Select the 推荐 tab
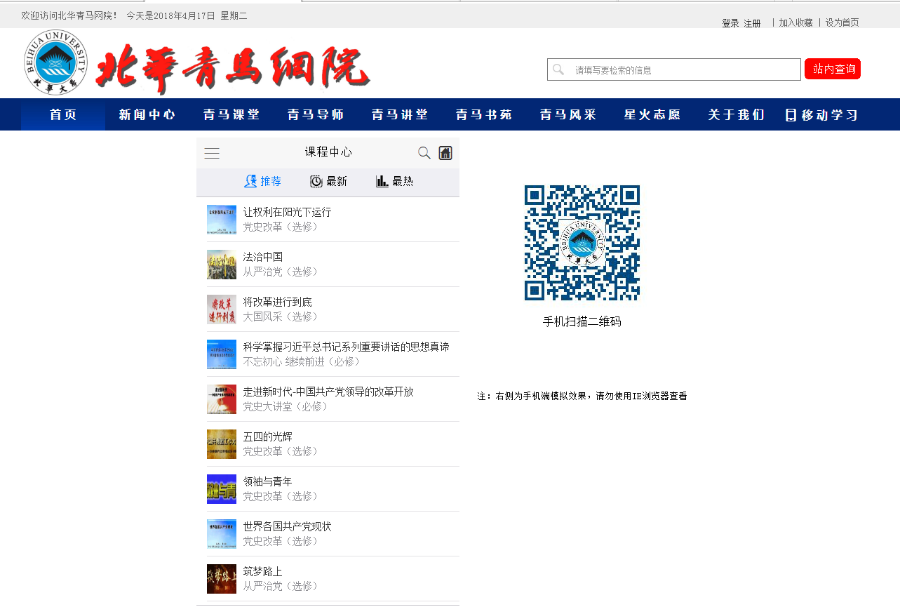 pyautogui.click(x=263, y=181)
